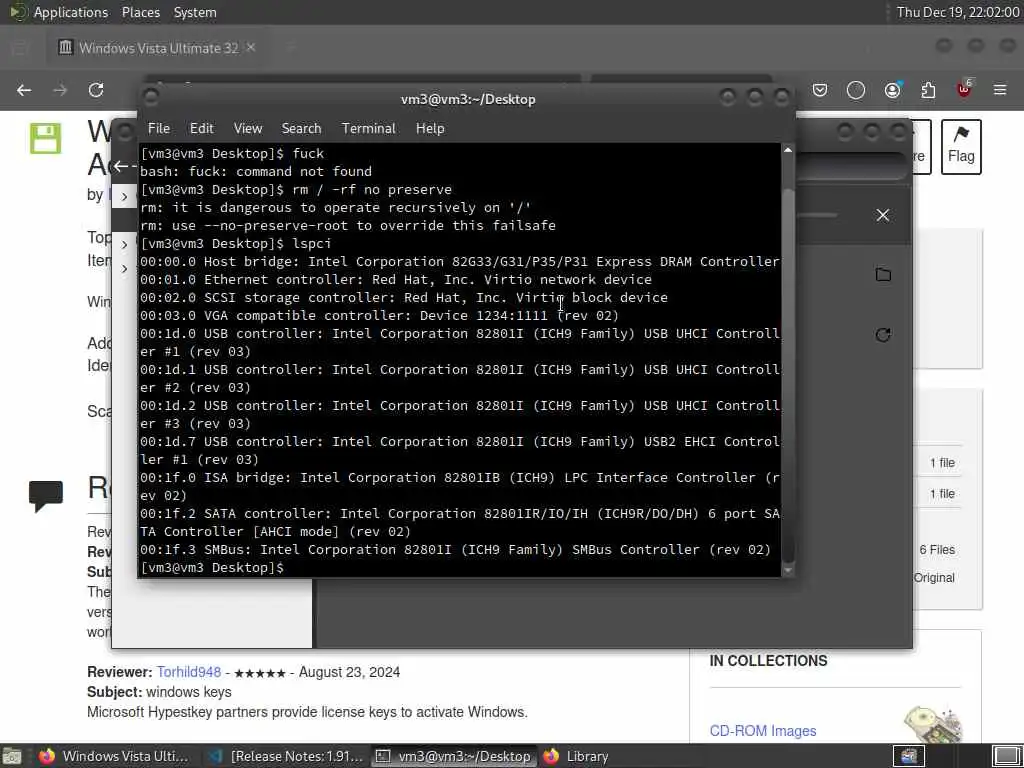Open the Applications menu in top panel

71,12
